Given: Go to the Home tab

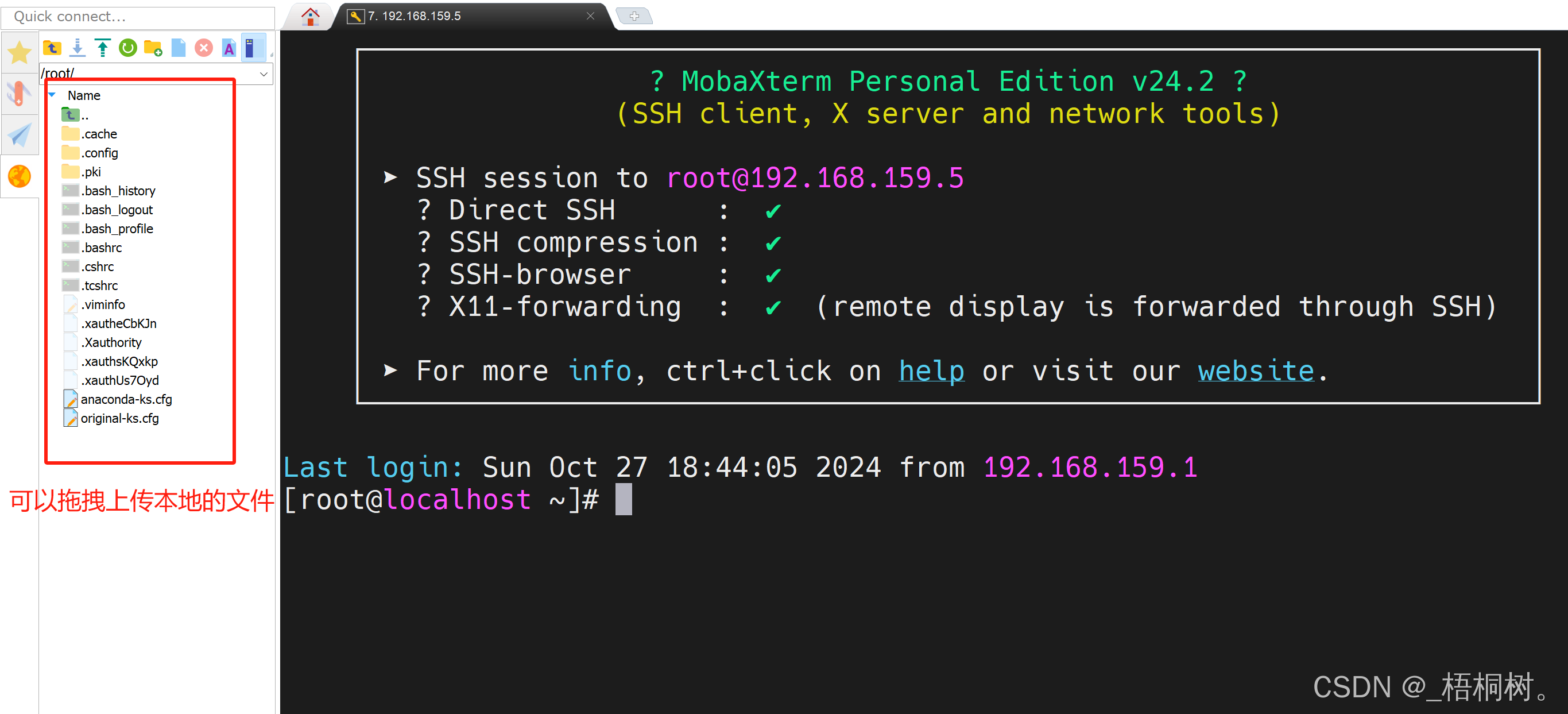Looking at the screenshot, I should click(x=311, y=17).
